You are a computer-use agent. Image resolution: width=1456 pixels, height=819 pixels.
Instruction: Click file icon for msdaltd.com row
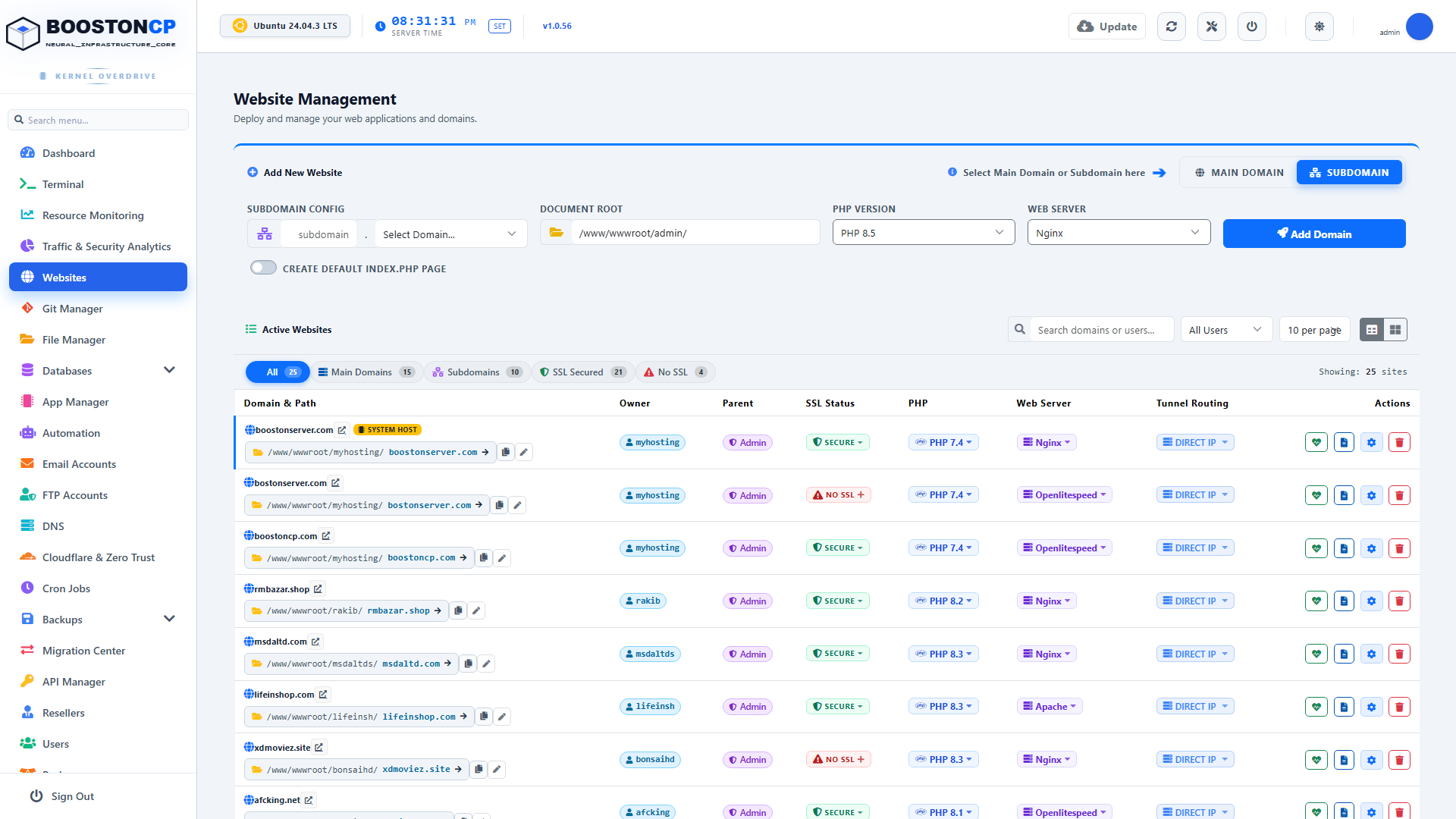(1344, 654)
